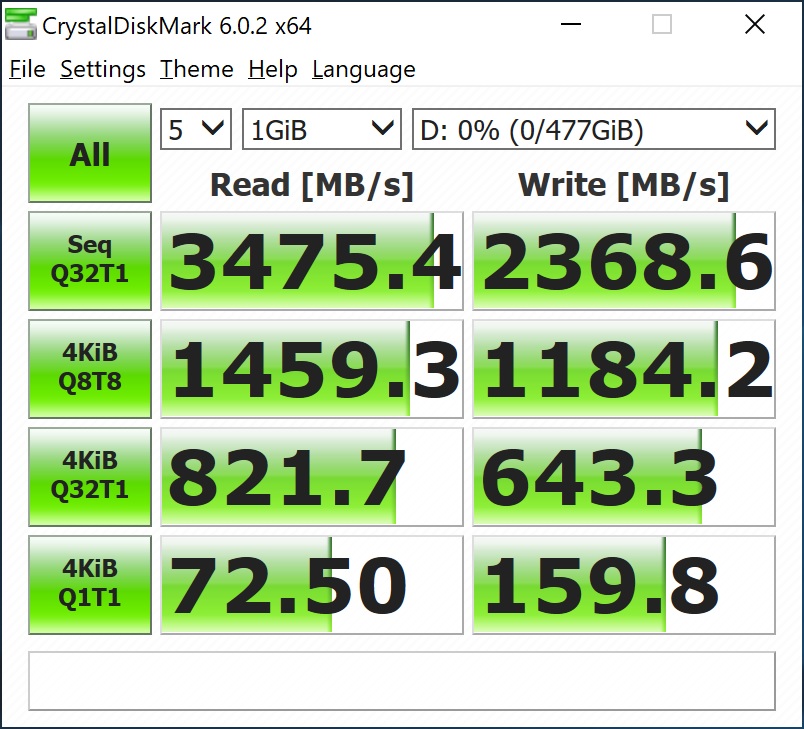Screen dimensions: 804x729
Task: Select the 4KiB Q8T8 read result 1459.3
Action: coord(312,369)
